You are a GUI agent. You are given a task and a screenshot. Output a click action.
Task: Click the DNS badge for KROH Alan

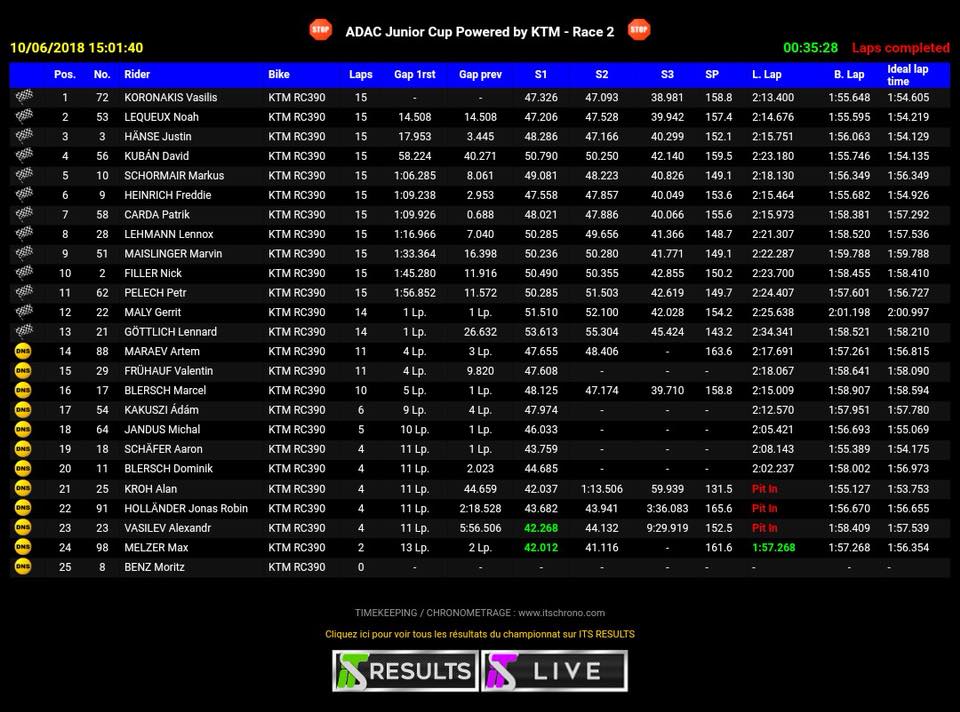(23, 489)
